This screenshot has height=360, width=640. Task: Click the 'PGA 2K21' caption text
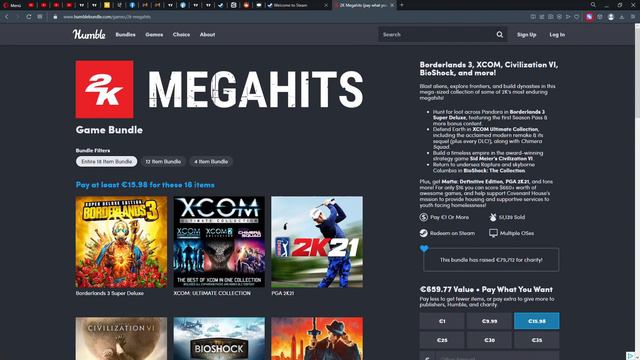(283, 293)
